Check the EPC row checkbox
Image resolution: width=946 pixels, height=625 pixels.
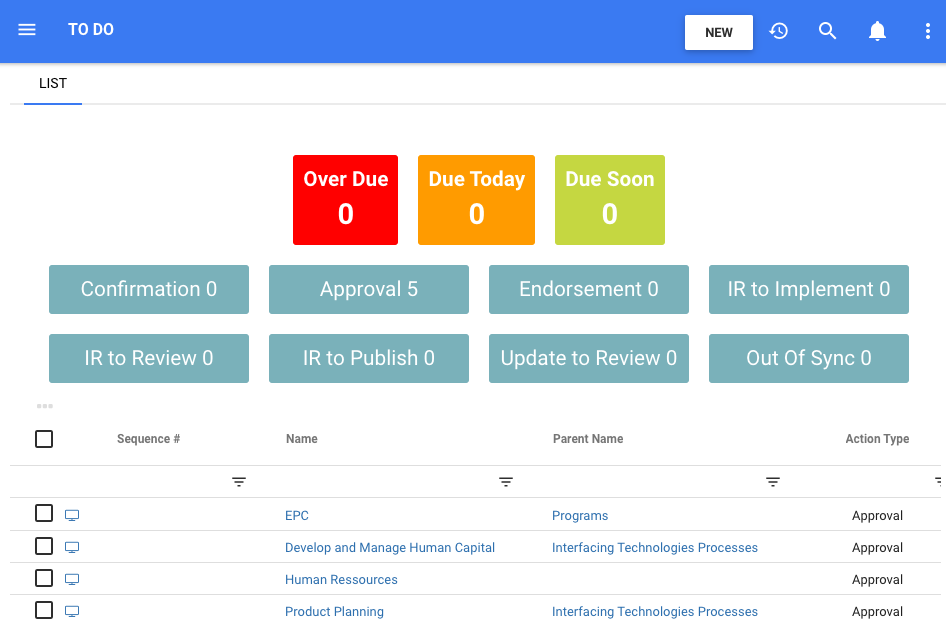pos(44,514)
